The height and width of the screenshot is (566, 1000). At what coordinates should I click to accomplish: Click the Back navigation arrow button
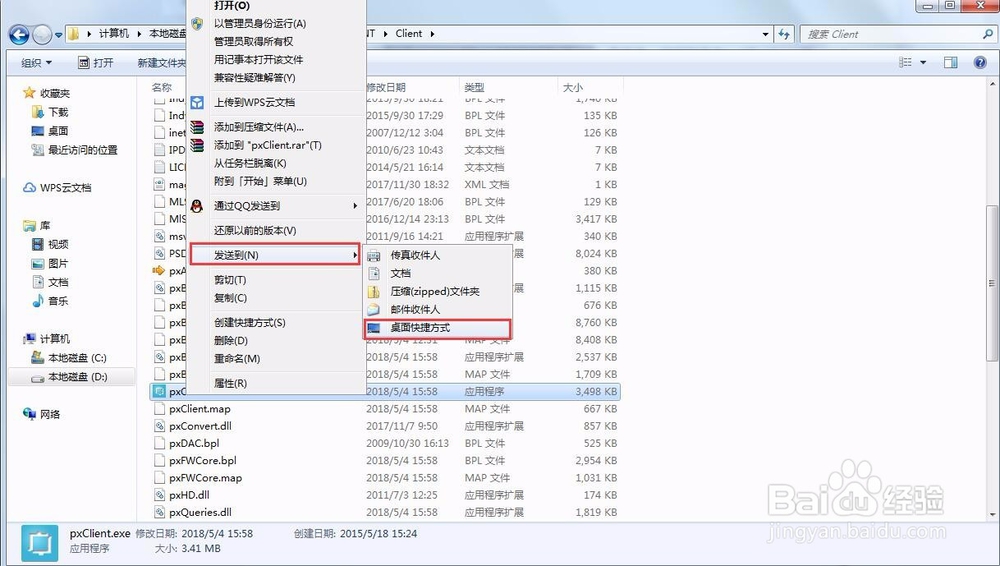[x=19, y=34]
